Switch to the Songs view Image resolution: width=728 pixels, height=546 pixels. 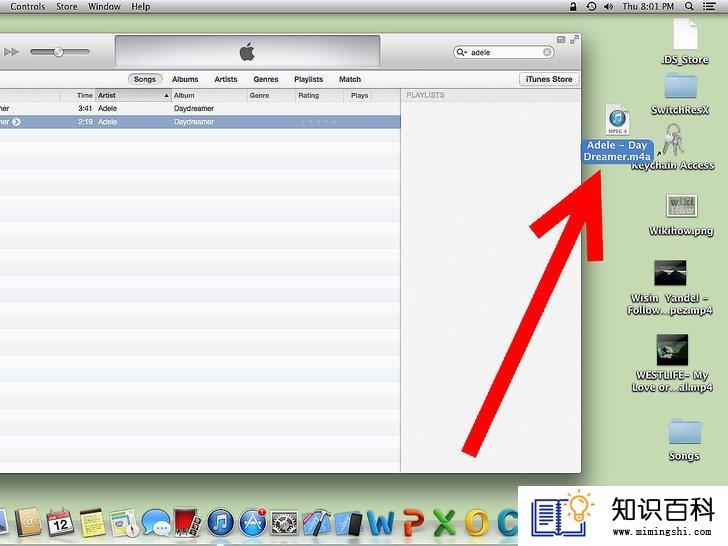145,79
